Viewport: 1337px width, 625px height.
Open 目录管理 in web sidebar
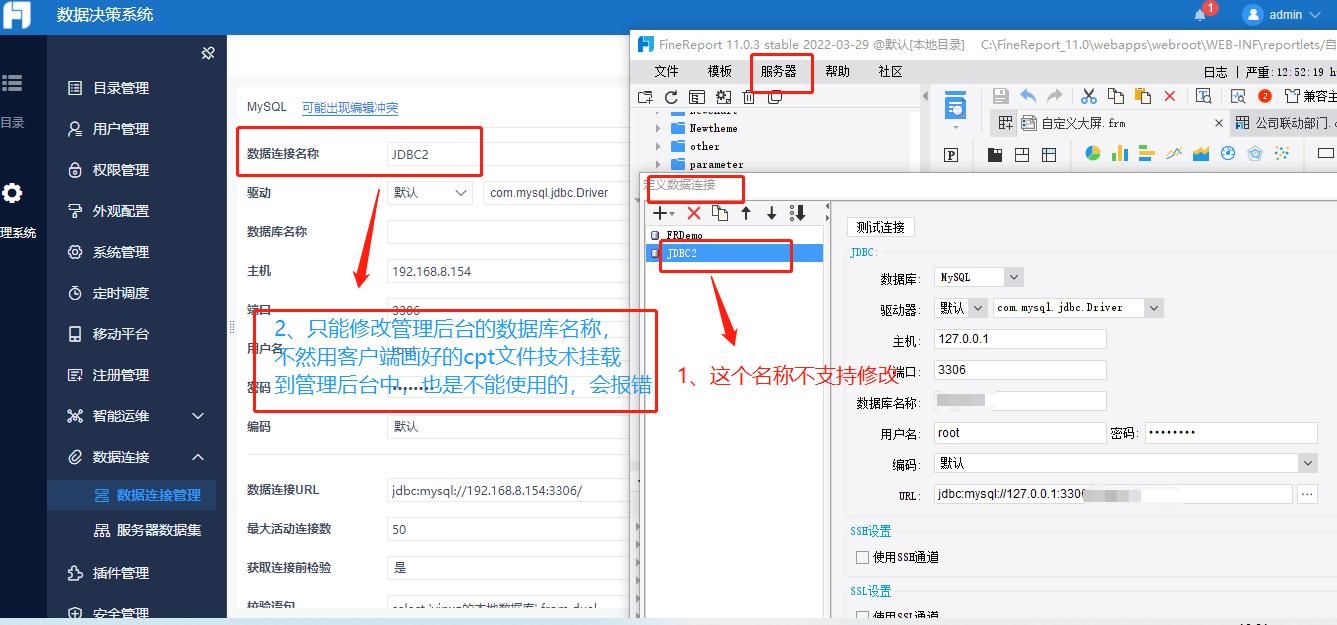[x=120, y=88]
